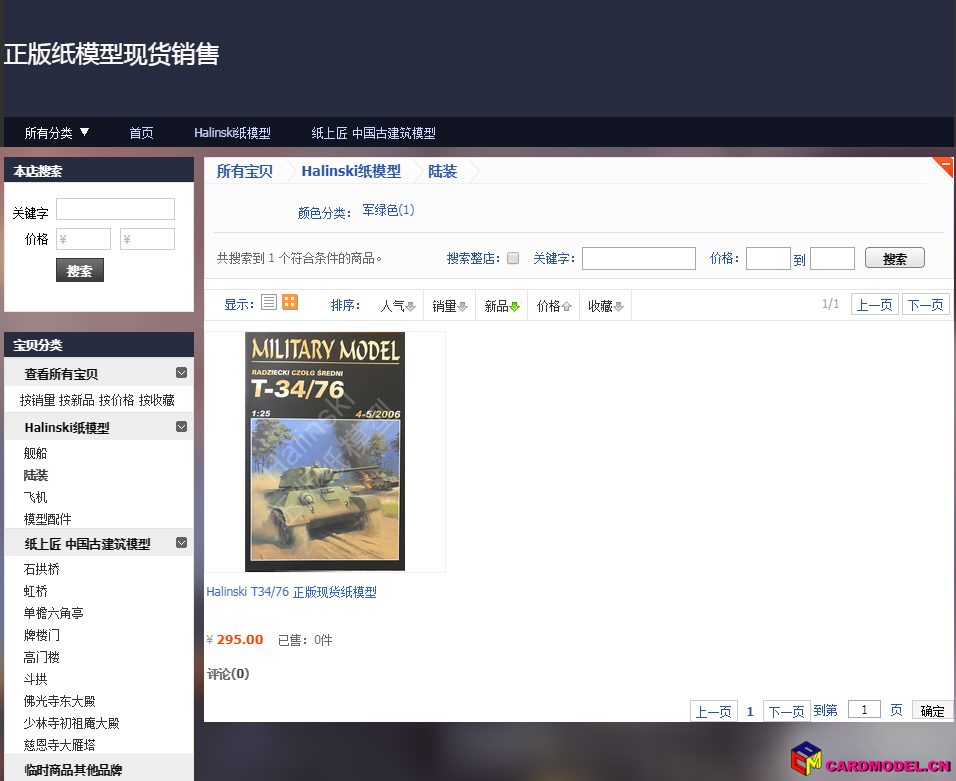Sort results by 新品 newest
Viewport: 956px width, 781px height.
point(502,306)
